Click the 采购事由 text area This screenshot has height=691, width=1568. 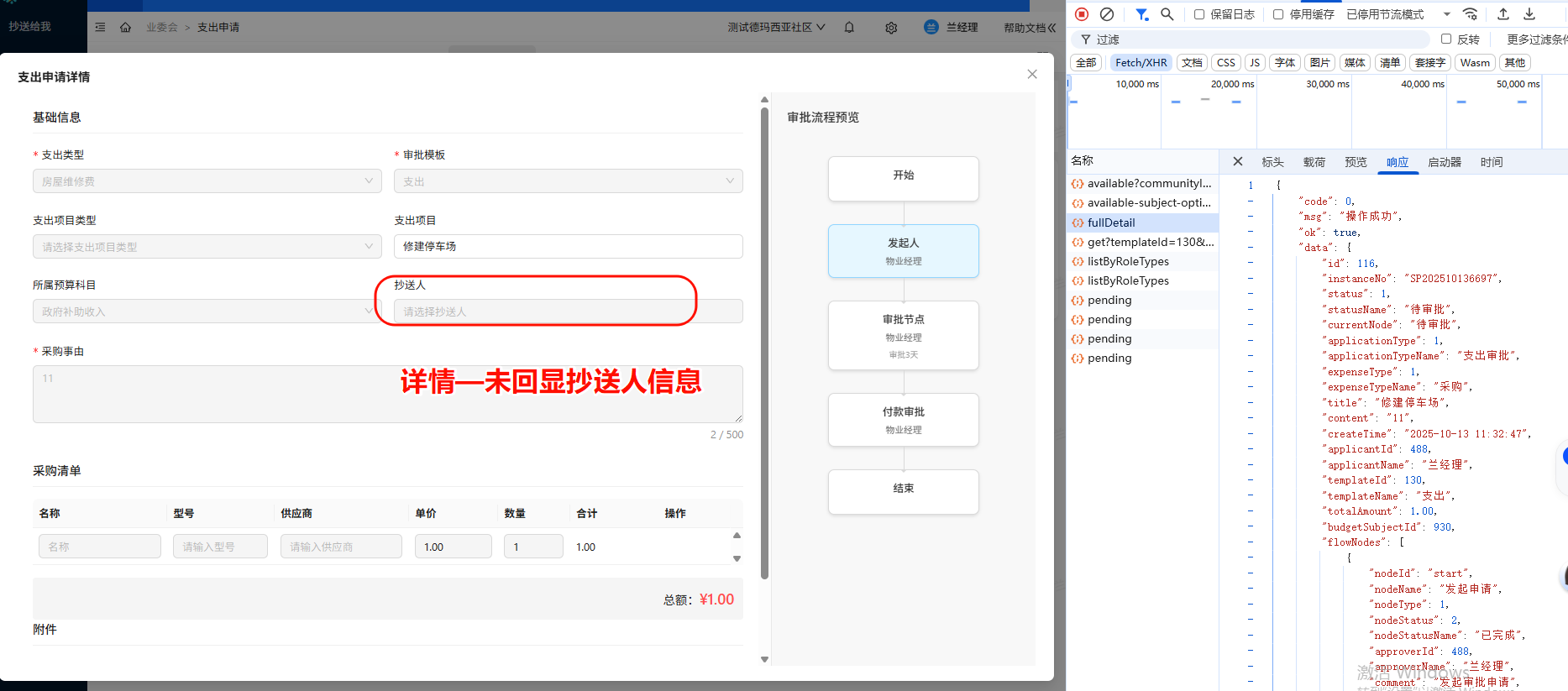(388, 394)
